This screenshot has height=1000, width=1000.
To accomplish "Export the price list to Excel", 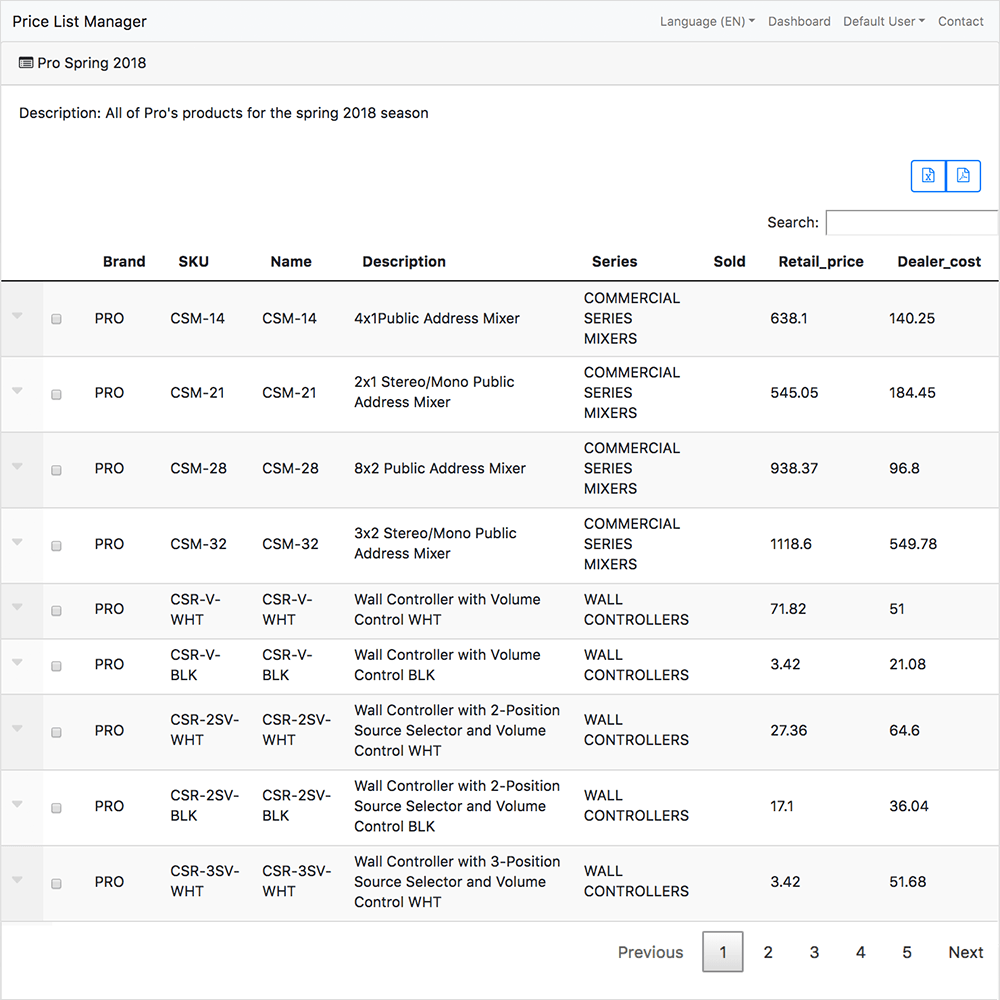I will coord(928,175).
